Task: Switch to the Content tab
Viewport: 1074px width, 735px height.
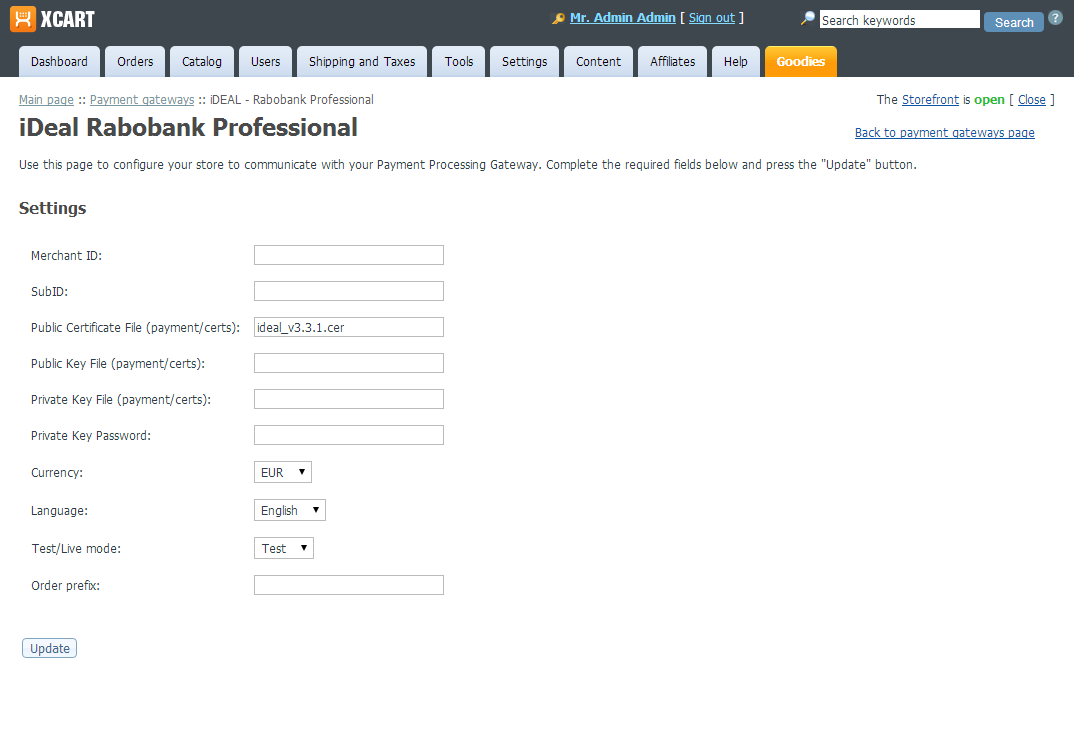Action: coord(599,62)
